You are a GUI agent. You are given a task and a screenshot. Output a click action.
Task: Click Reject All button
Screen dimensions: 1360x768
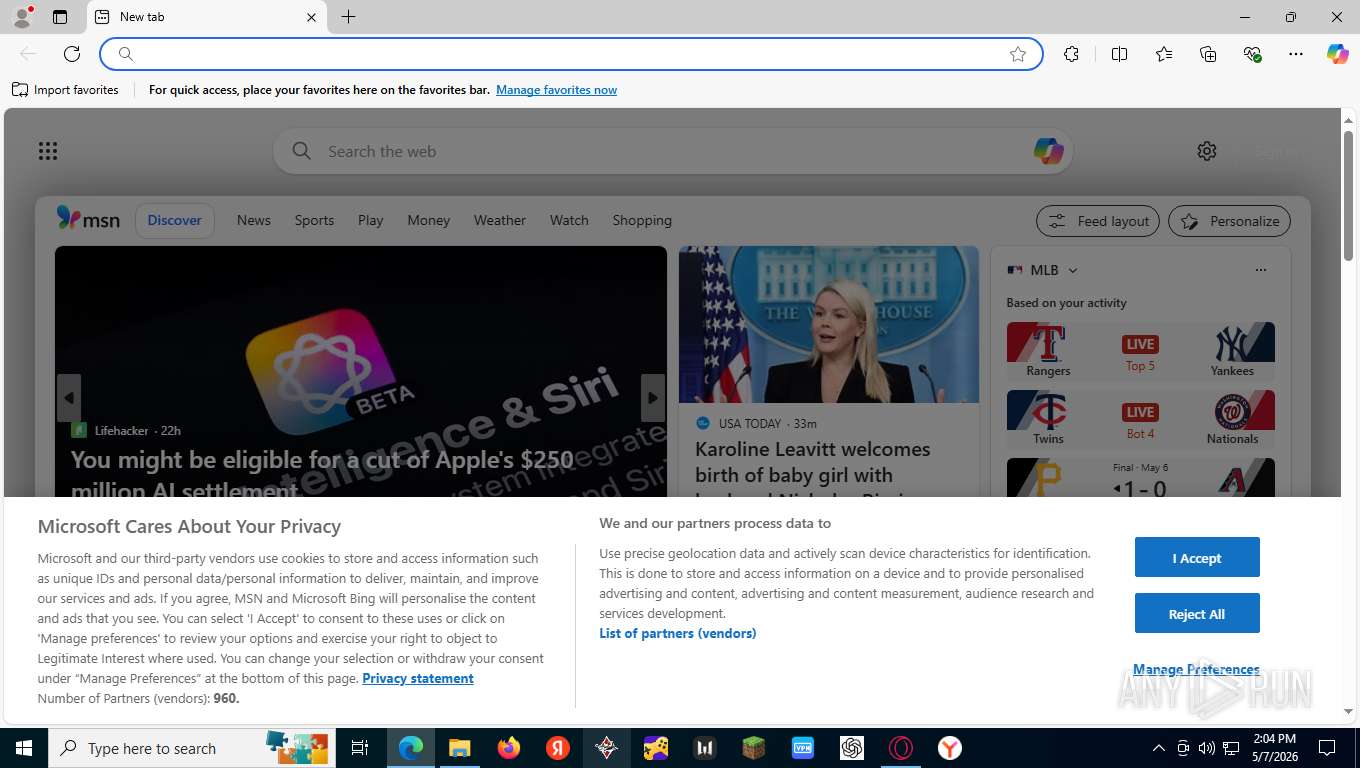[x=1197, y=614]
